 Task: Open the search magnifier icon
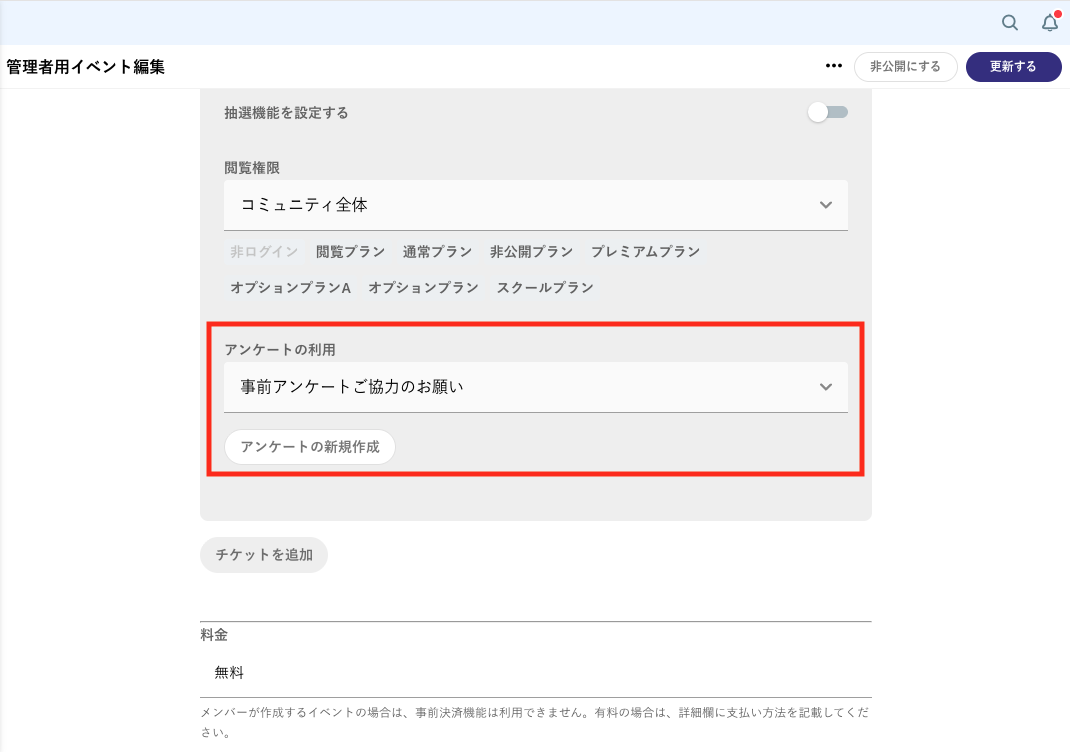[1010, 23]
